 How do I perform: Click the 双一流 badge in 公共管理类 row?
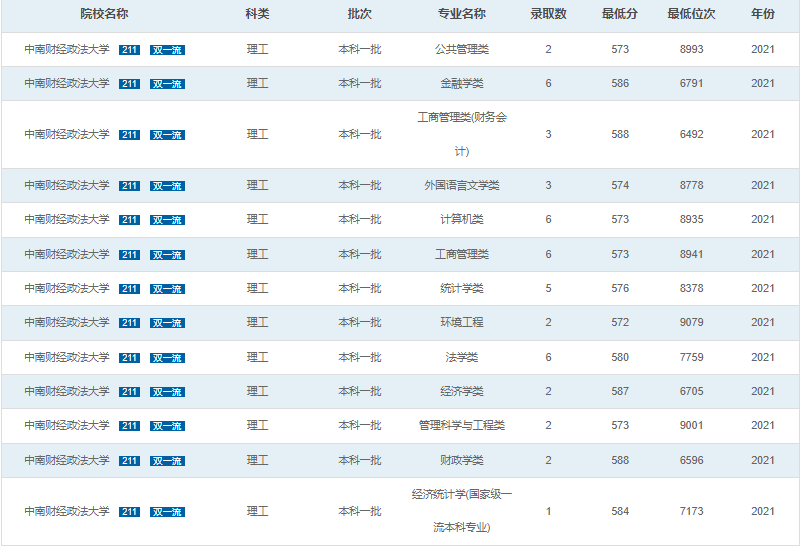[x=167, y=50]
